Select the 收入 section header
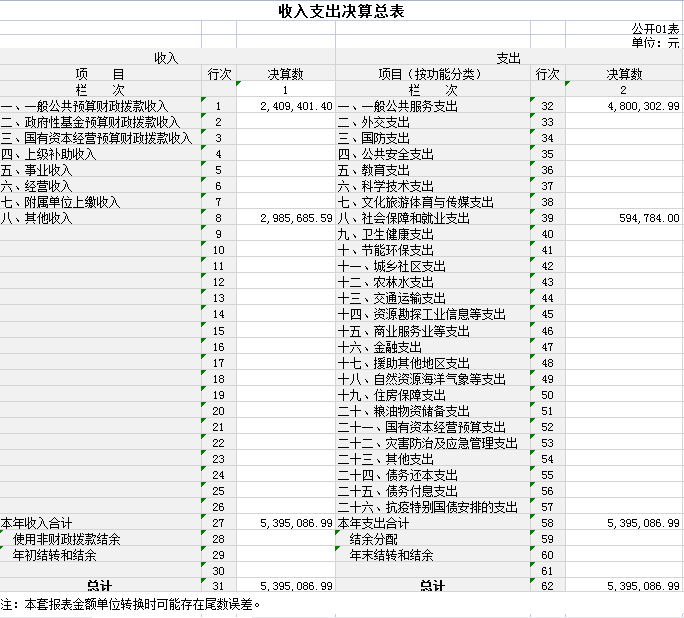 [166, 58]
